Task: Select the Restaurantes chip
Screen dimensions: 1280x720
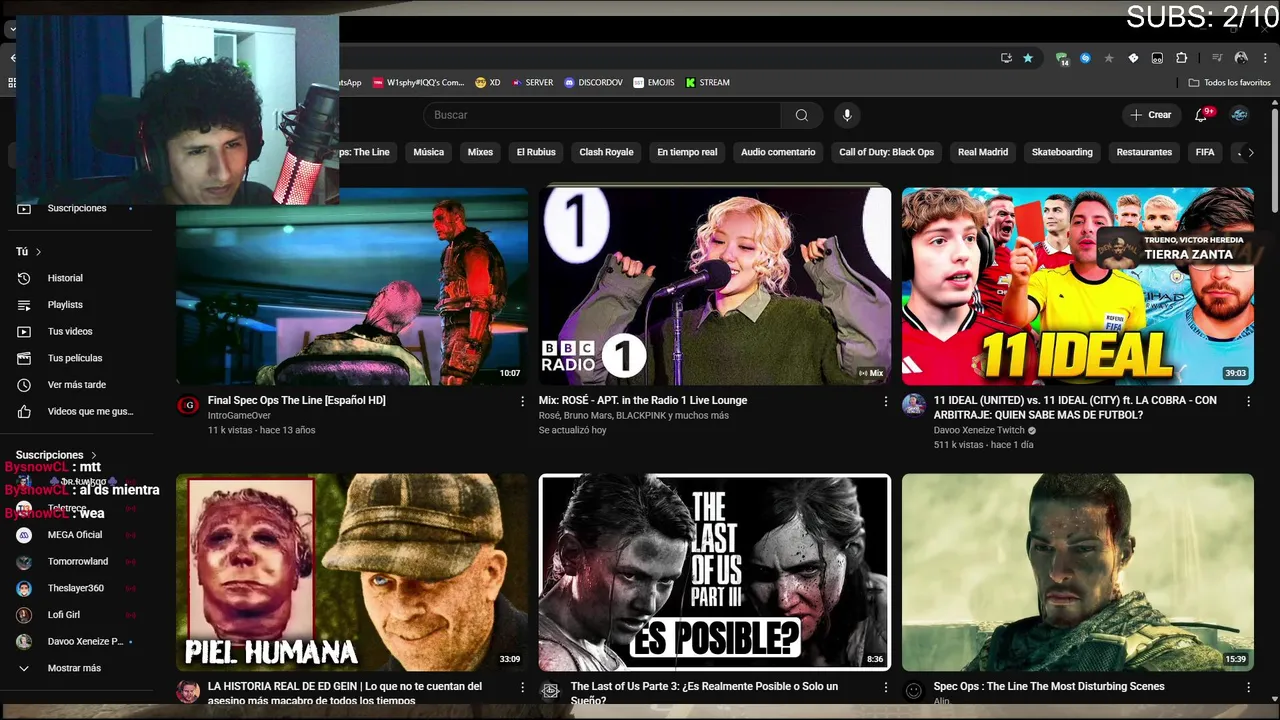Action: tap(1144, 152)
